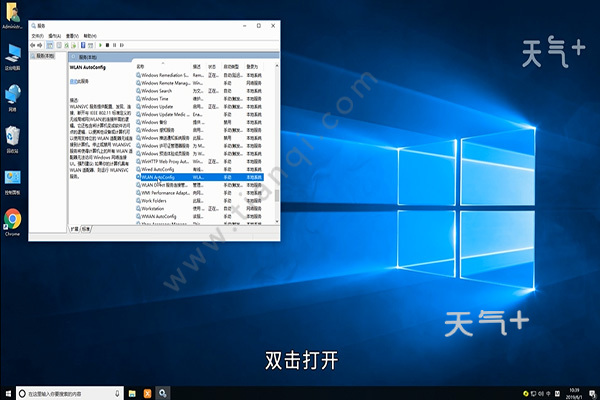Select the Recycle Bin desktop icon
600x400 pixels.
(13, 139)
